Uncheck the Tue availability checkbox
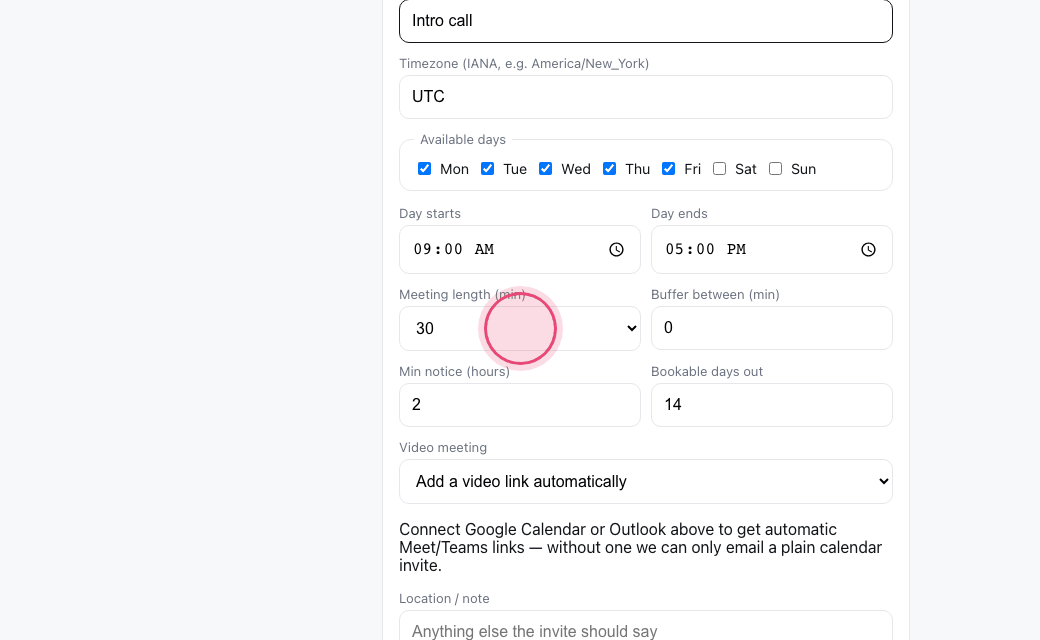Image resolution: width=1040 pixels, height=640 pixels. pos(488,168)
